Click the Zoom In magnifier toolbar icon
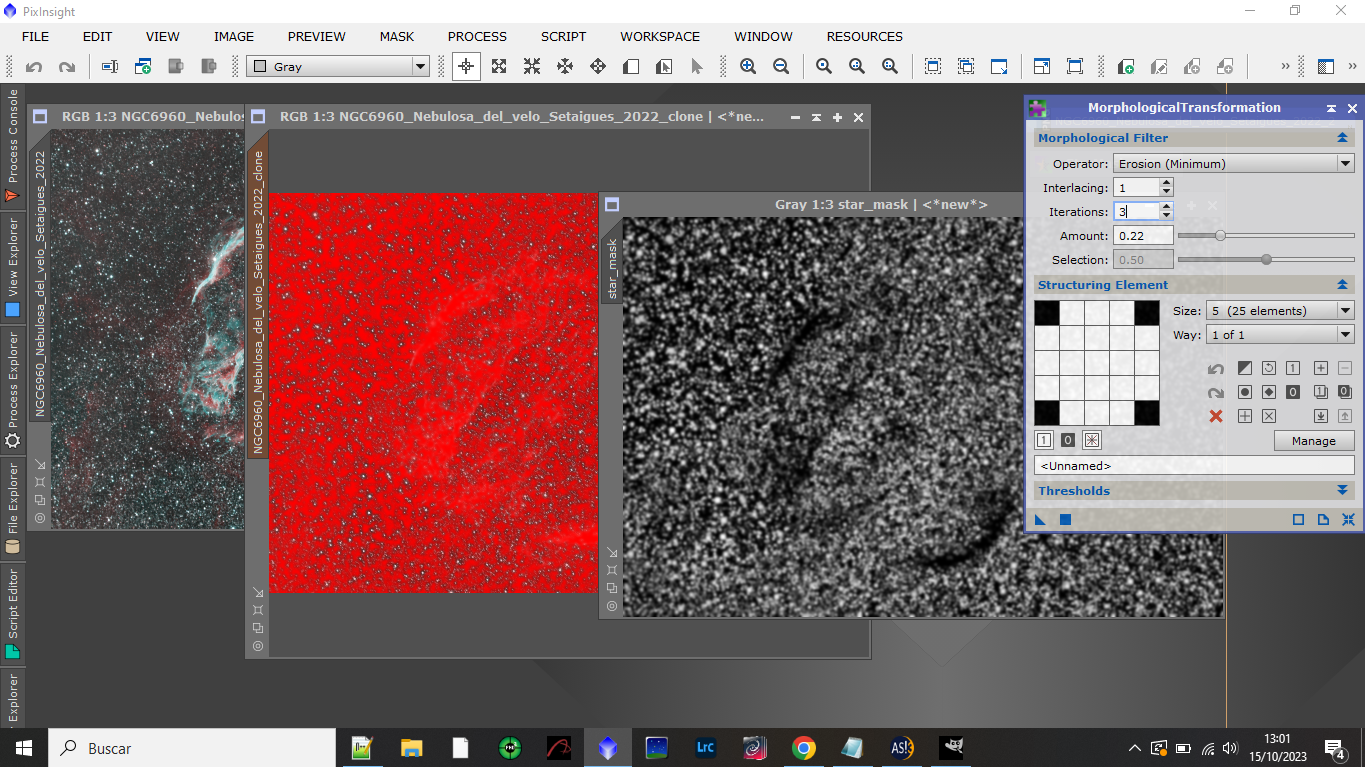Viewport: 1365px width, 767px height. click(748, 67)
